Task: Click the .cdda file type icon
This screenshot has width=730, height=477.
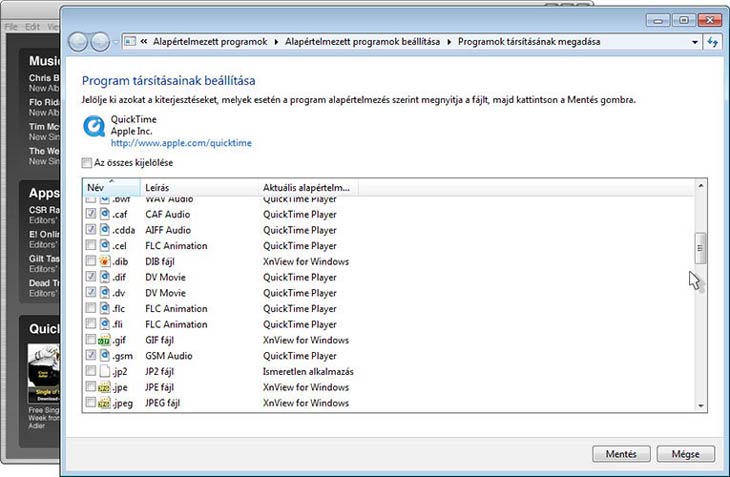Action: 105,230
